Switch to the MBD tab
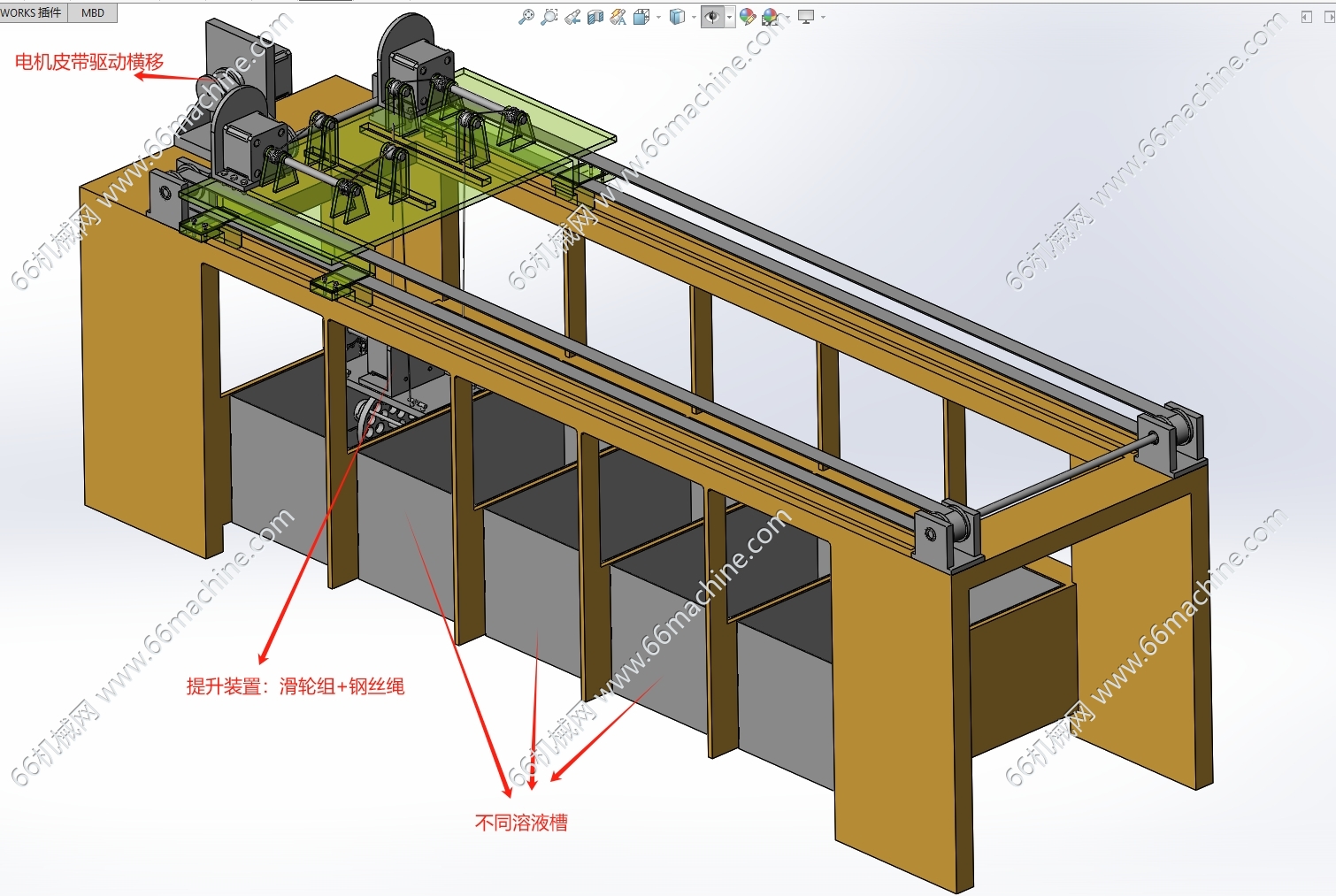 [93, 12]
